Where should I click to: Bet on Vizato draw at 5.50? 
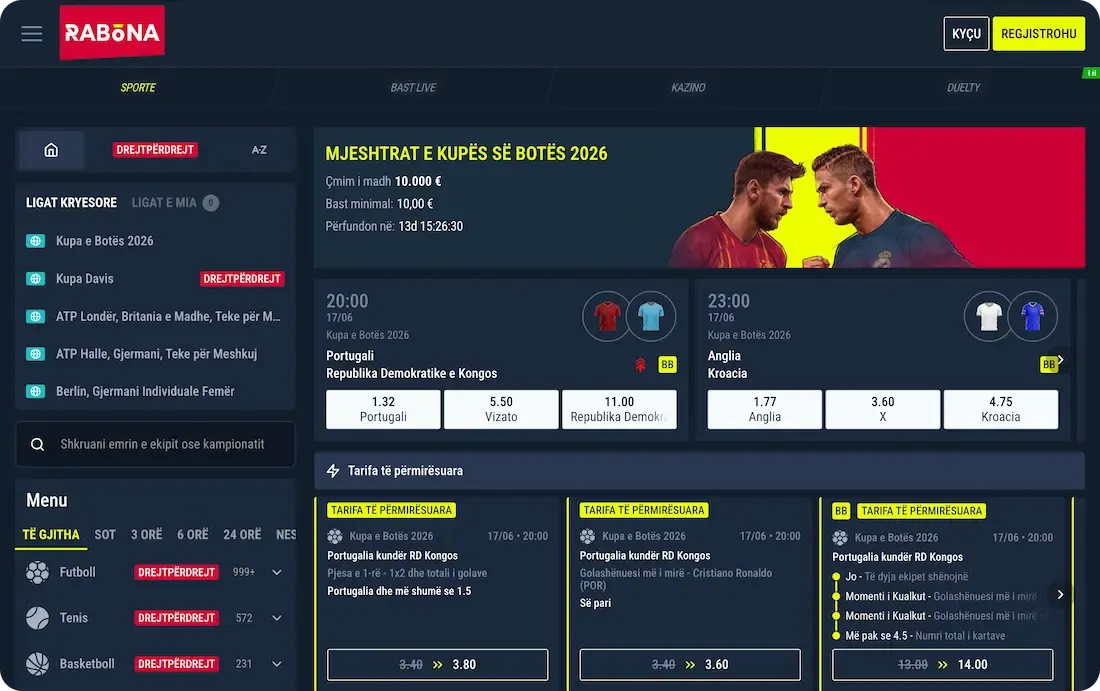click(x=501, y=409)
